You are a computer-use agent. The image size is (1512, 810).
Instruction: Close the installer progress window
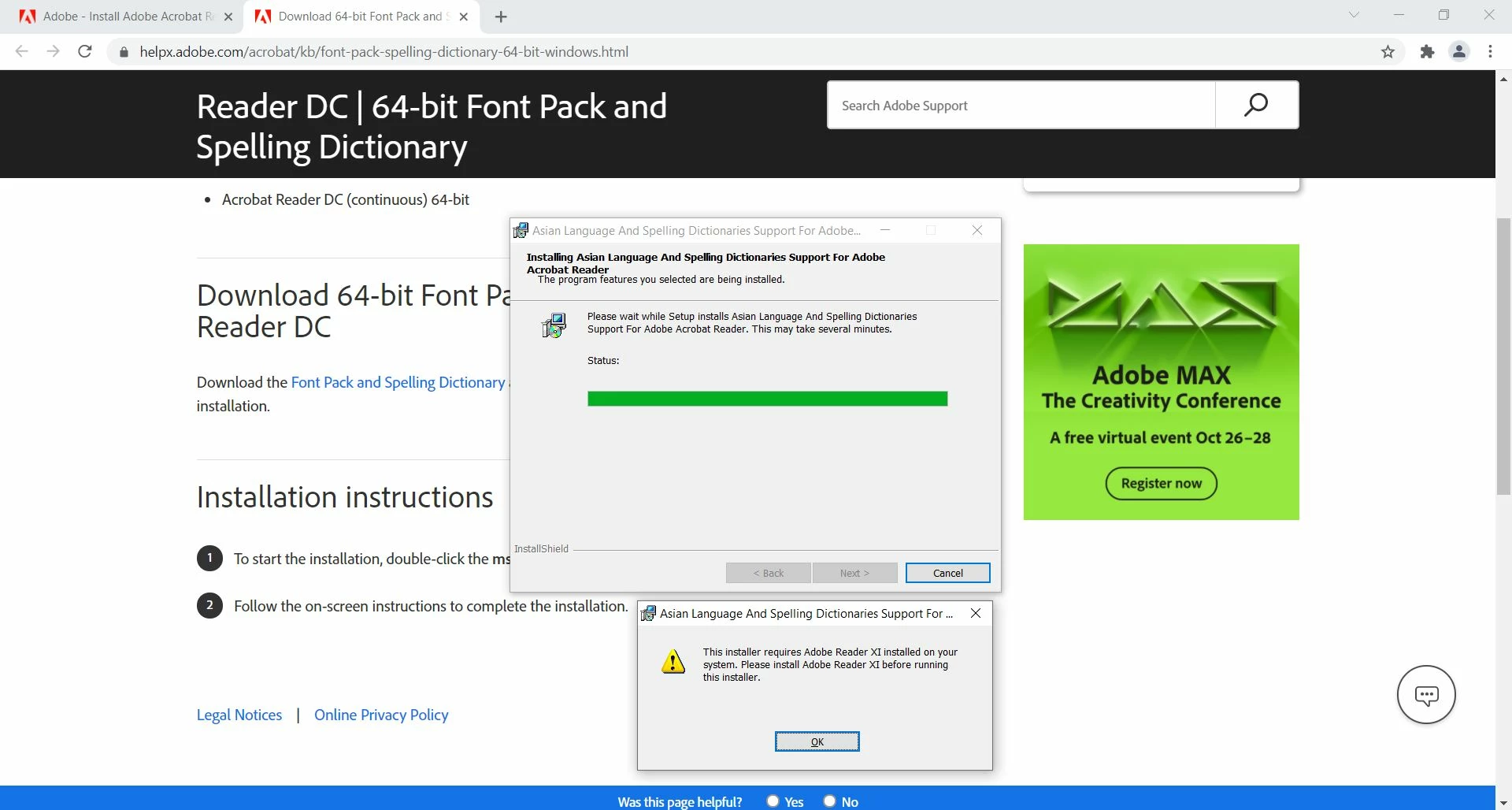point(977,230)
